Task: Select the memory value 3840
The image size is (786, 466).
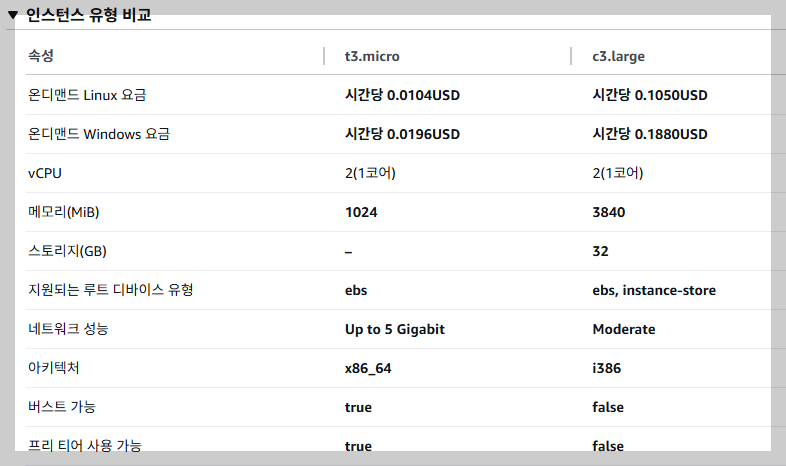Action: tap(609, 212)
